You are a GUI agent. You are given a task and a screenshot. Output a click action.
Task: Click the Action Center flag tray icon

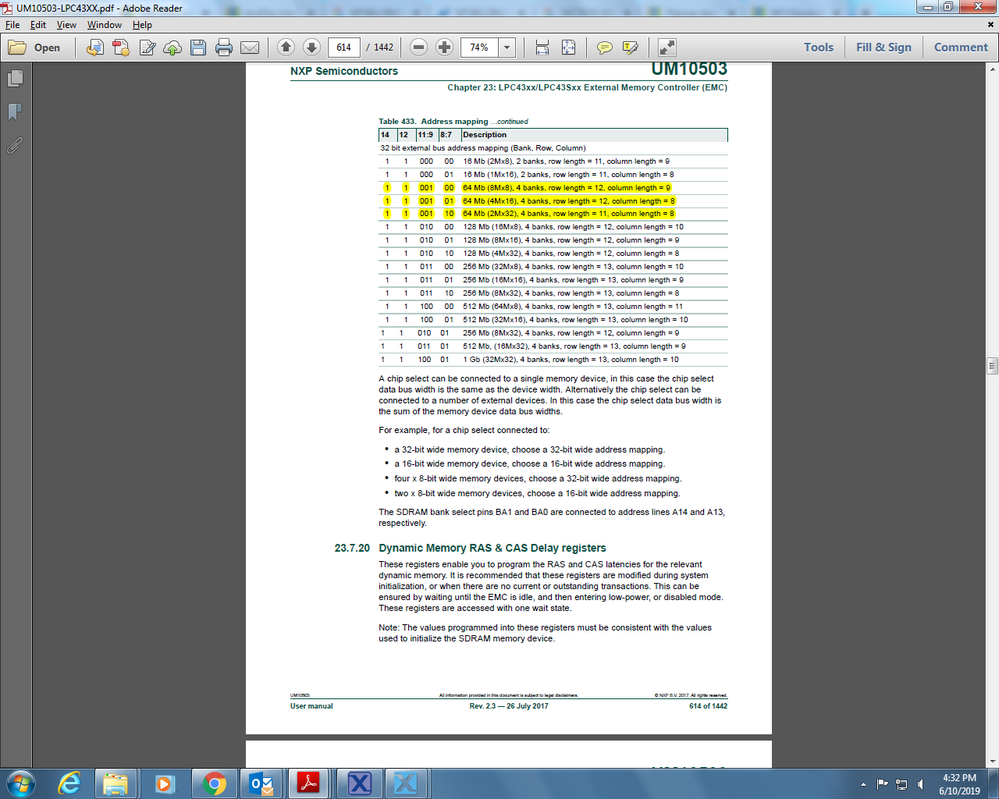(882, 784)
